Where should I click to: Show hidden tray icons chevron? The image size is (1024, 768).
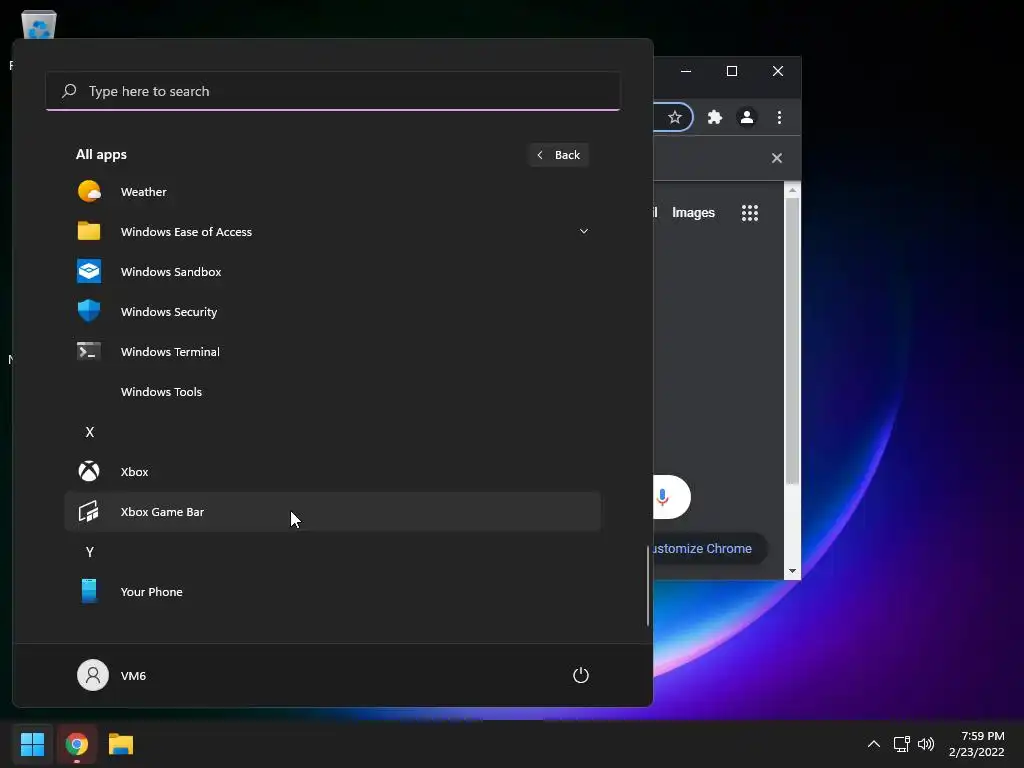[x=874, y=744]
